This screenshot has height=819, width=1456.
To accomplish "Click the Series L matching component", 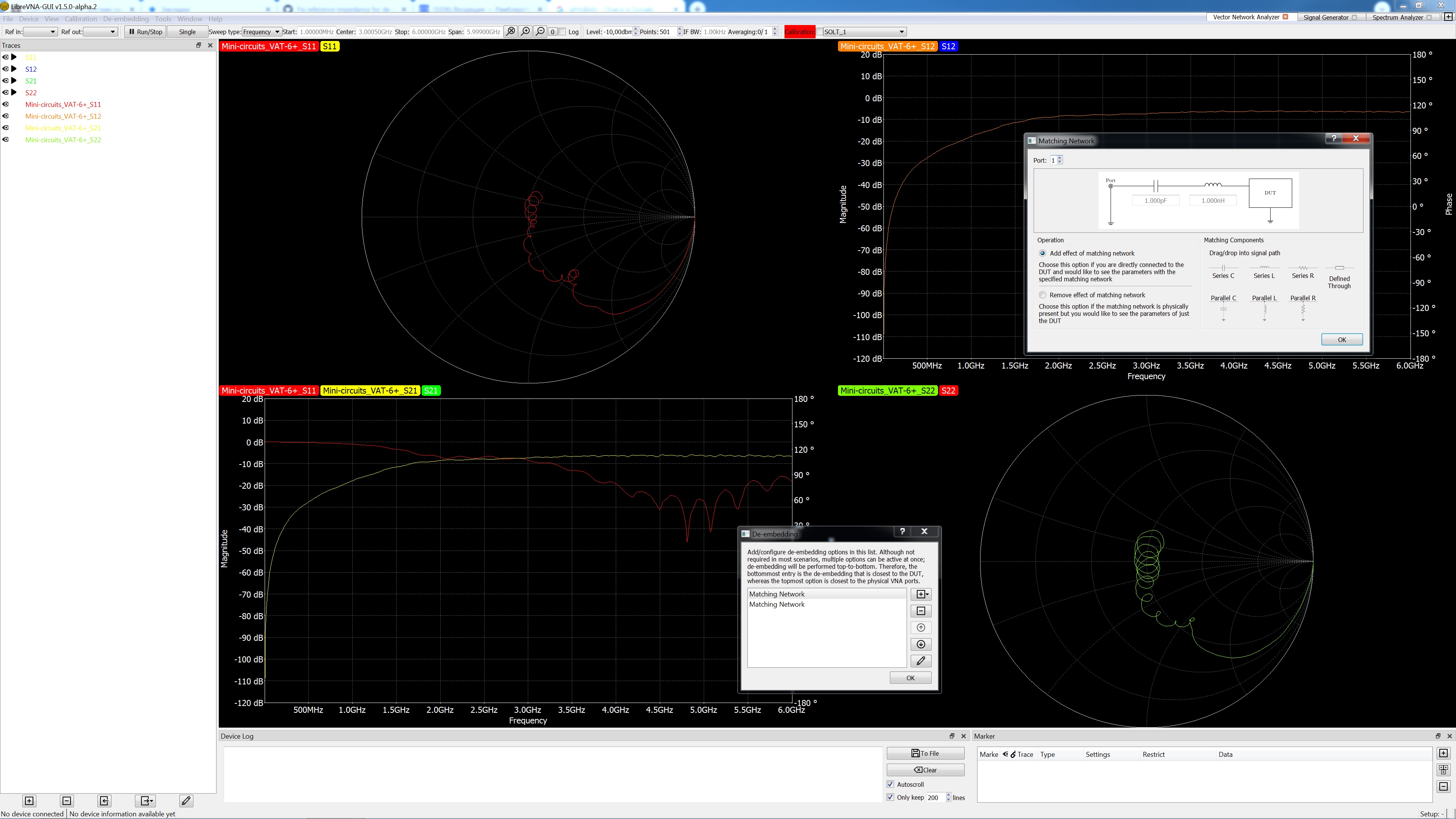I will (1264, 271).
